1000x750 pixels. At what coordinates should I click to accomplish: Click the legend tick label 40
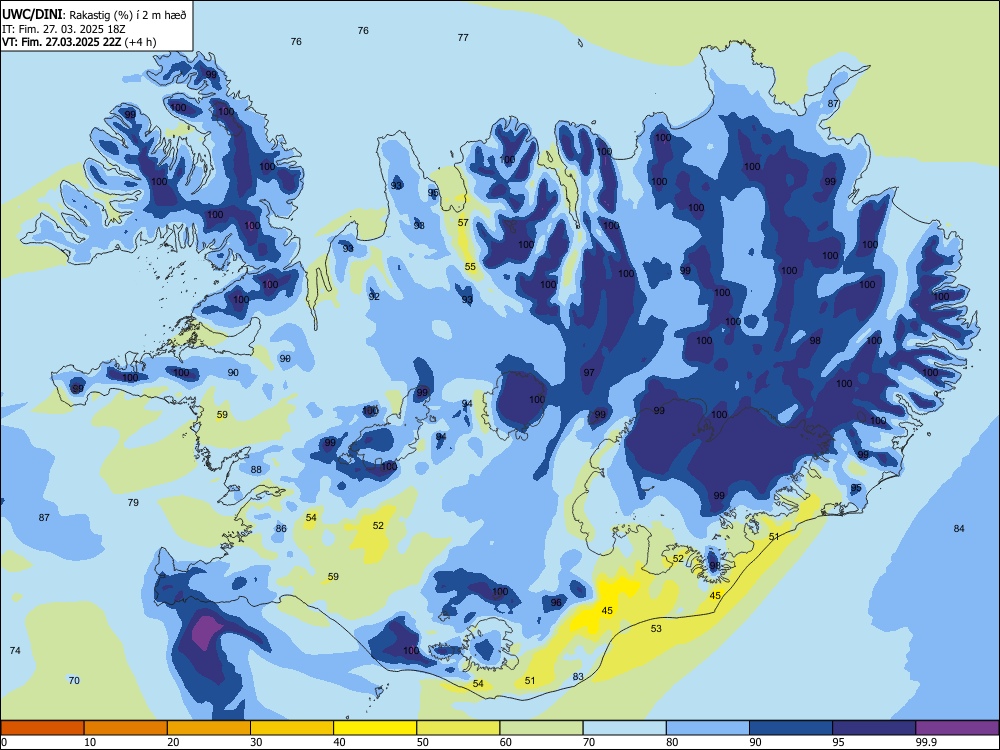(339, 742)
